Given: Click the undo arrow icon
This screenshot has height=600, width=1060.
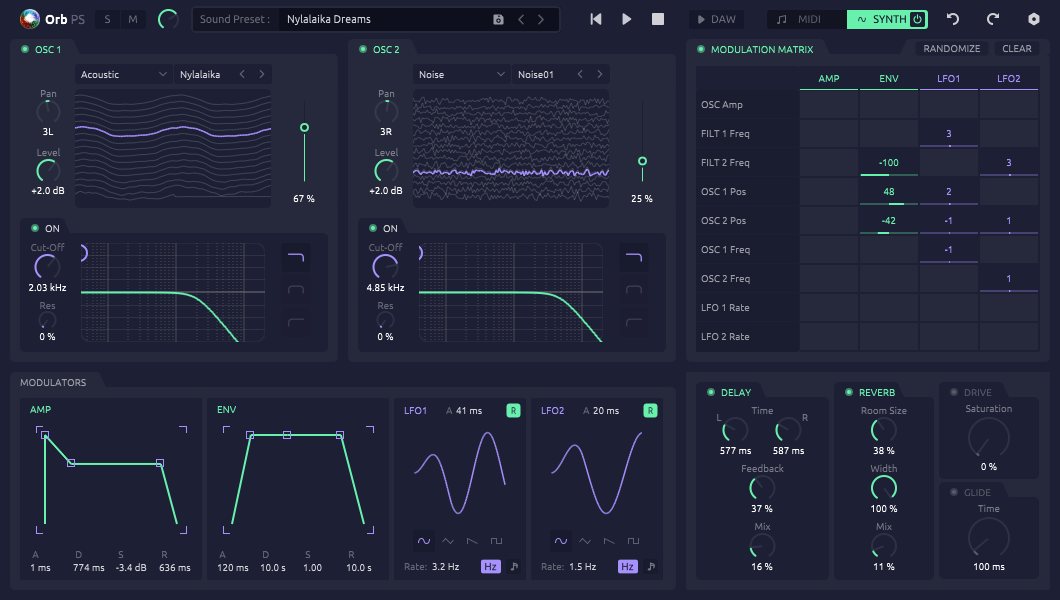Looking at the screenshot, I should tap(953, 19).
